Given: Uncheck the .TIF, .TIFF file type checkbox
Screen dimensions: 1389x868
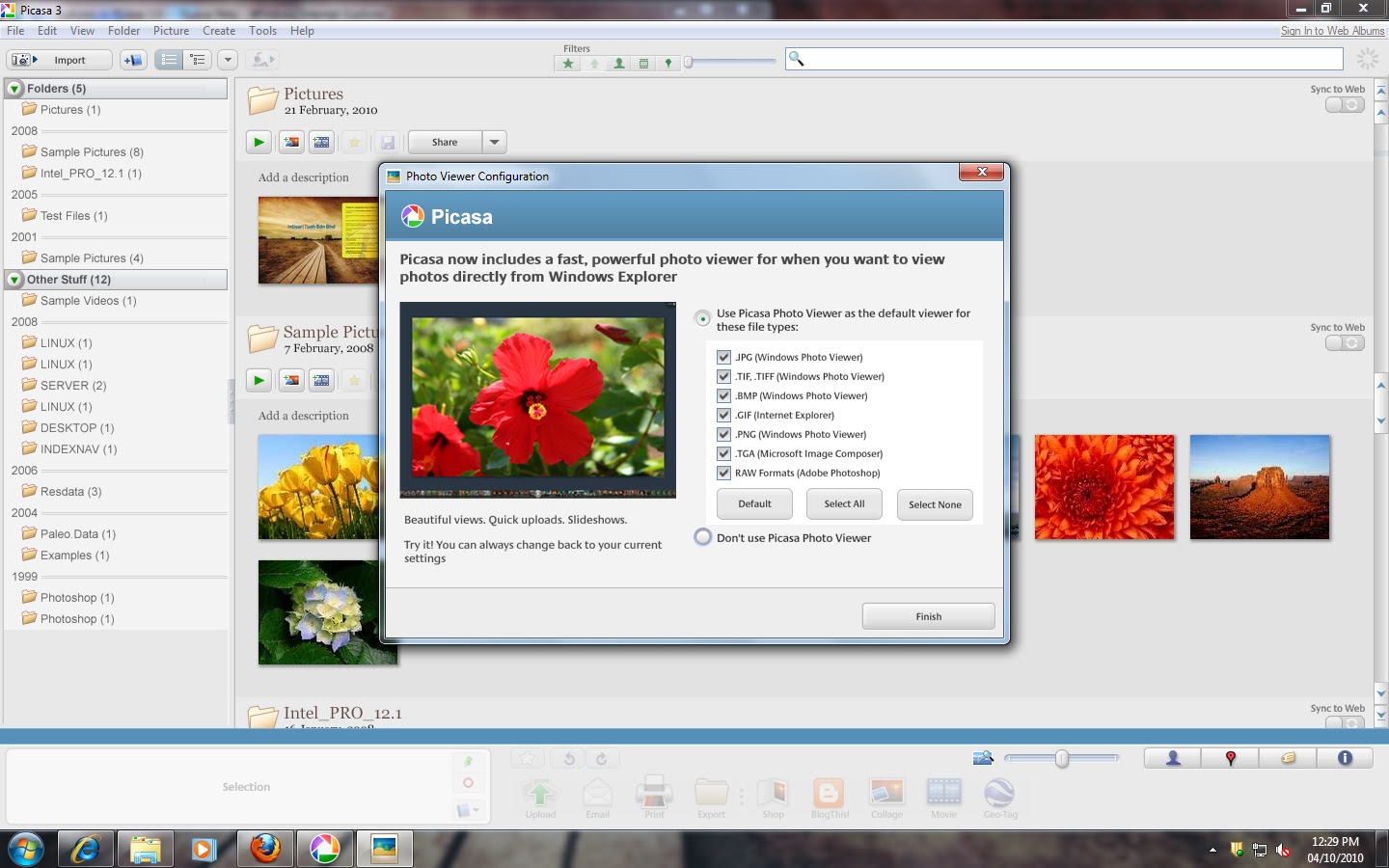Looking at the screenshot, I should [x=723, y=376].
